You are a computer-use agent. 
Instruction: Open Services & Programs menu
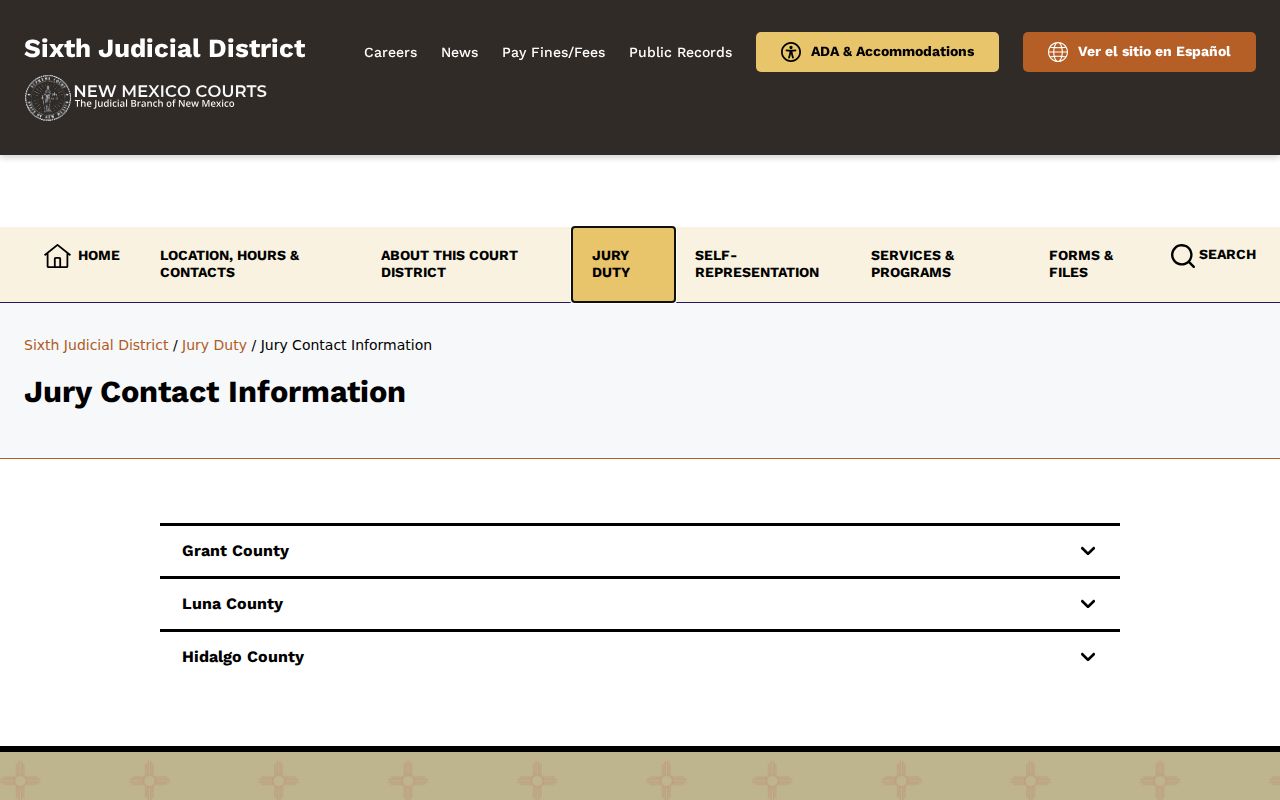coord(912,264)
